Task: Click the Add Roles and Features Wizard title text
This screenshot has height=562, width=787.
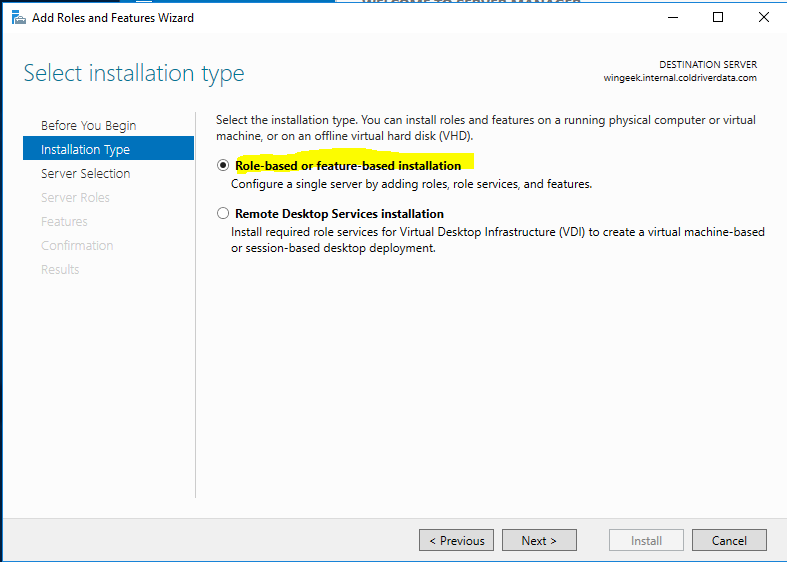Action: coord(113,18)
